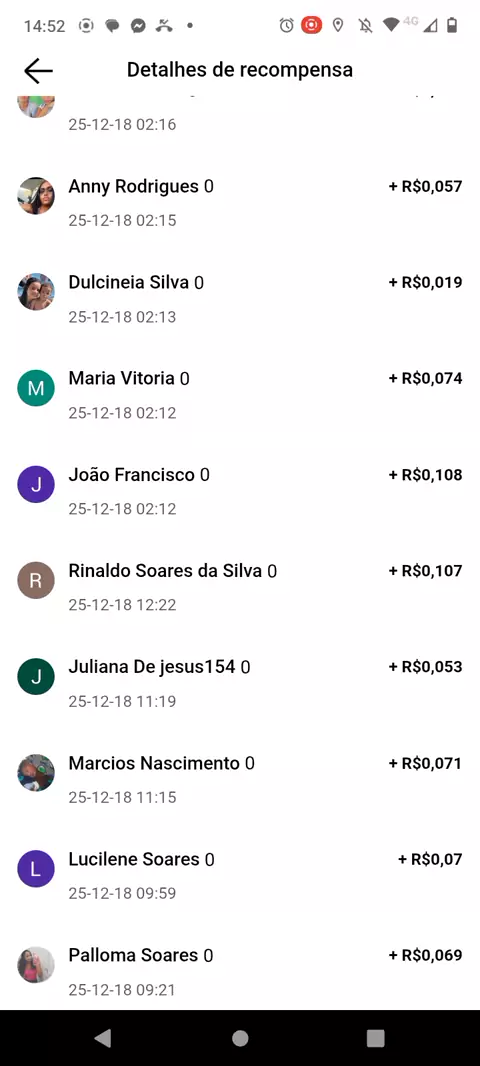The width and height of the screenshot is (480, 1066).
Task: Open Anny Rodrigues' profile photo
Action: 35,196
